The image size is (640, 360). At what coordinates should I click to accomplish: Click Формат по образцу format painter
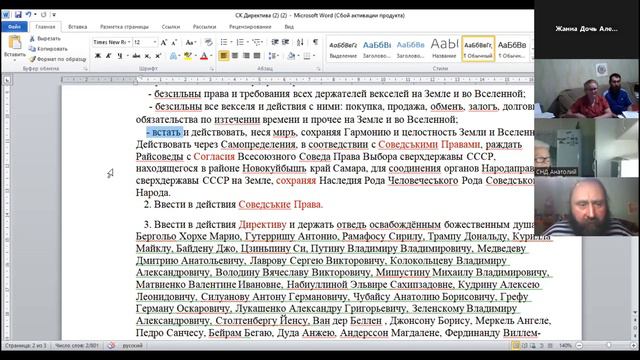[x=58, y=59]
